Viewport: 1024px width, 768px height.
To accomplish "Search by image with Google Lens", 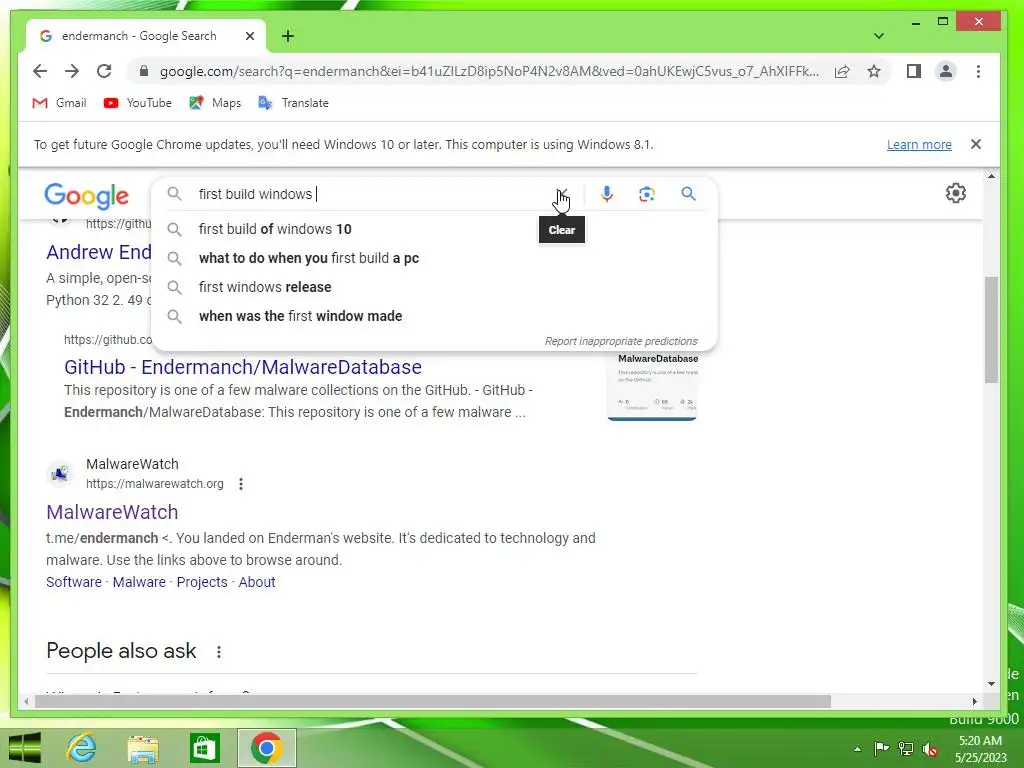I will [x=647, y=194].
